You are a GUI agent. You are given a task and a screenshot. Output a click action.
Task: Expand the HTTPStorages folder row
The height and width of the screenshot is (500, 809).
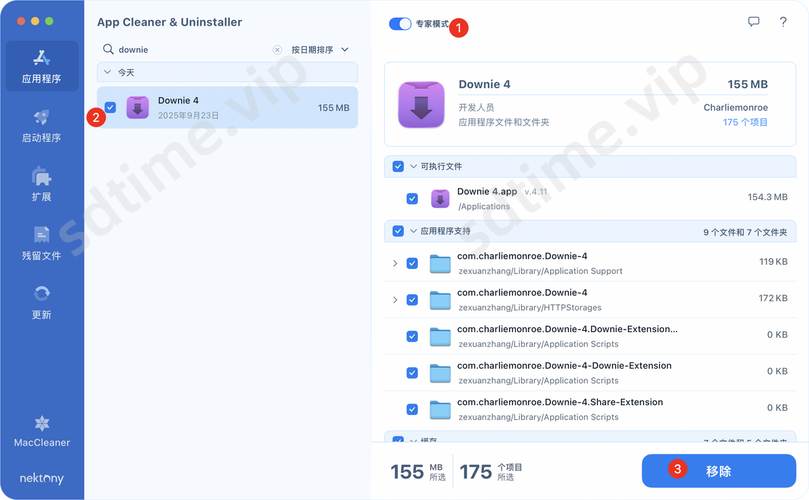point(395,300)
